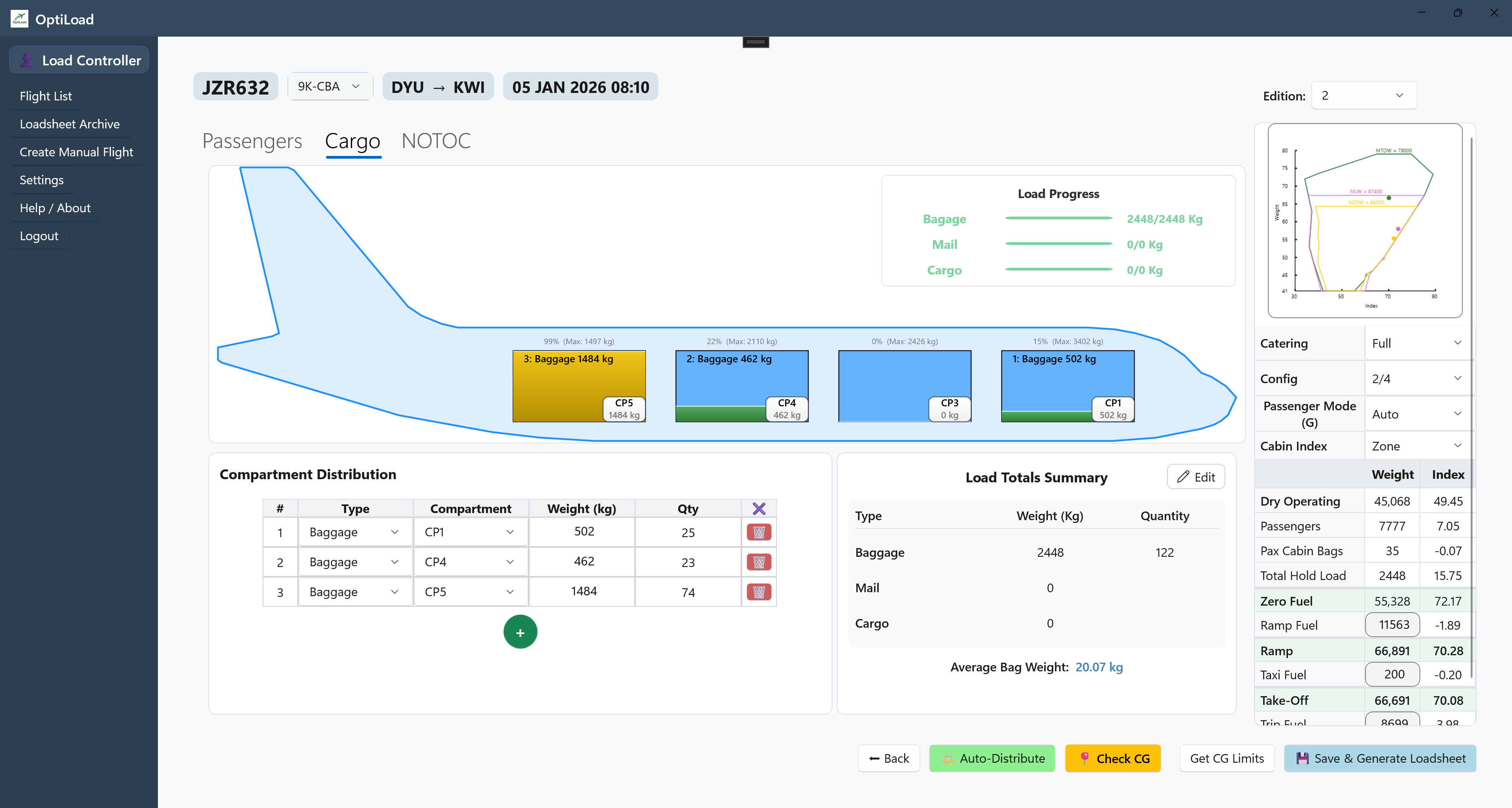The image size is (1512, 808).
Task: Open Edit for Load Totals using pencil icon
Action: tap(1196, 476)
